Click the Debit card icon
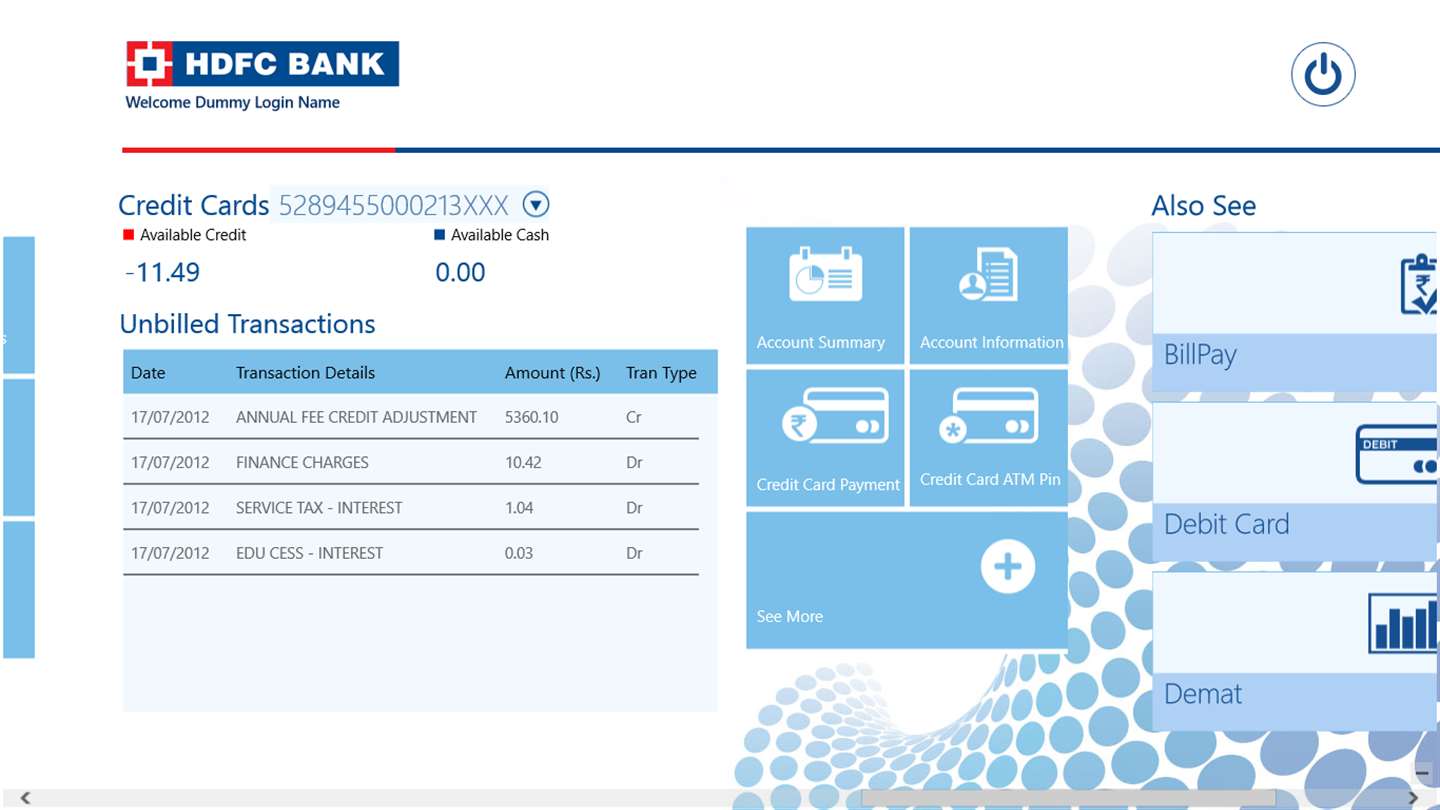The width and height of the screenshot is (1440, 810). coord(1397,454)
